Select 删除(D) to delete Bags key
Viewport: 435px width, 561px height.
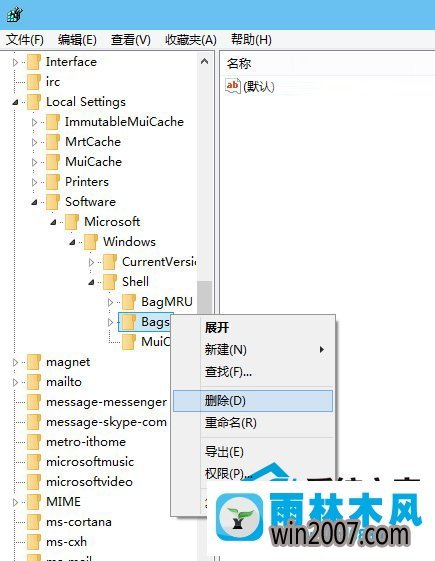pyautogui.click(x=253, y=401)
